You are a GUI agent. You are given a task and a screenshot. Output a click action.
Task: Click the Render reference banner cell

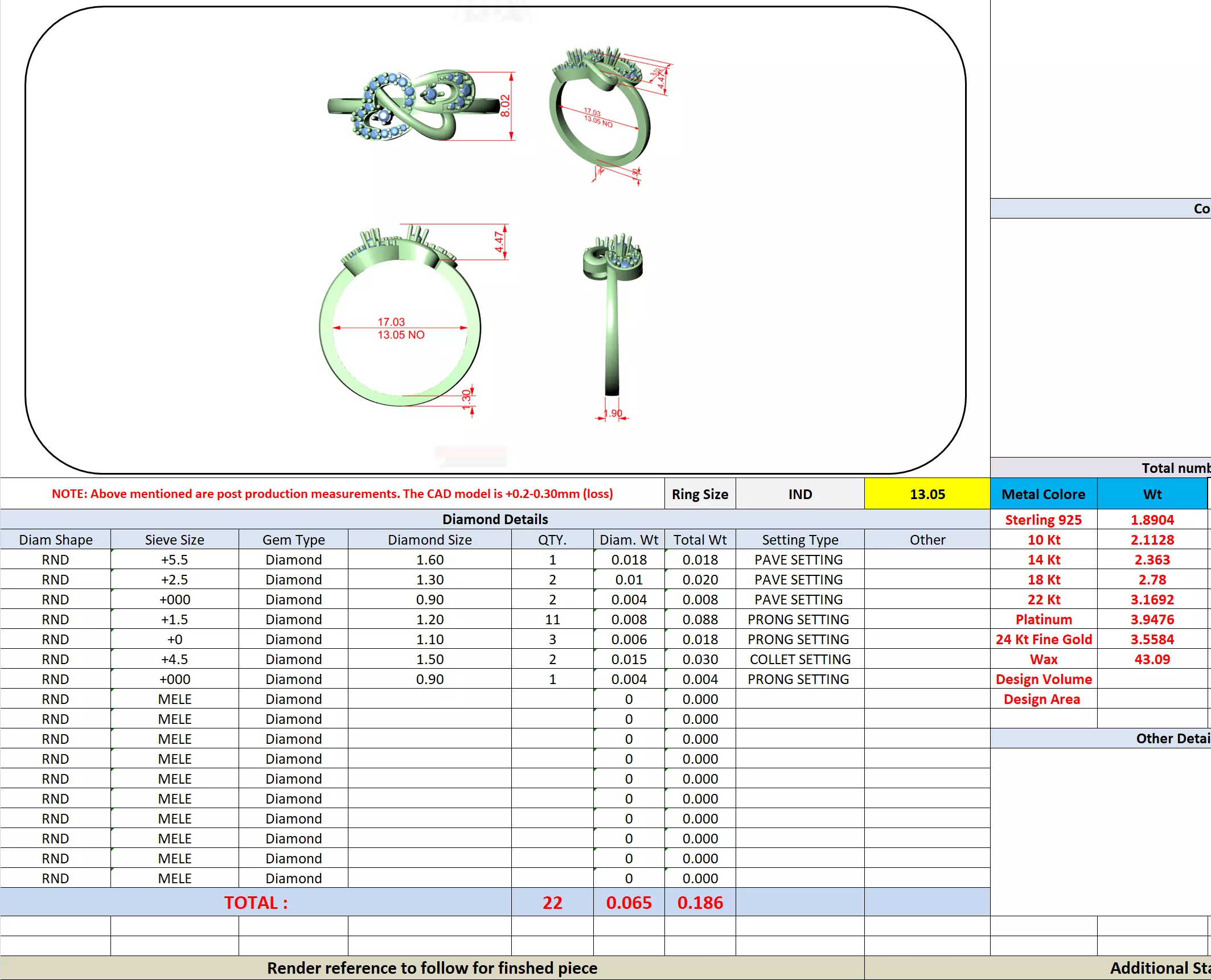pyautogui.click(x=432, y=968)
